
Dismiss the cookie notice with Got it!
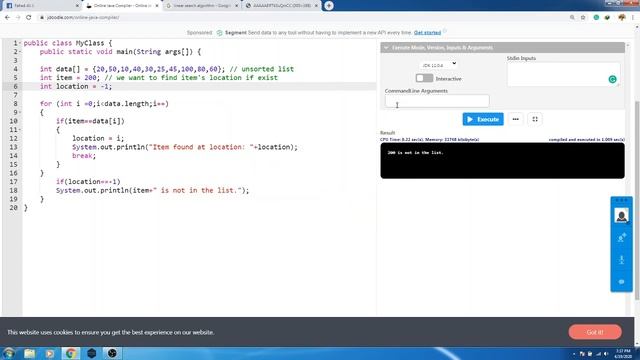[595, 332]
